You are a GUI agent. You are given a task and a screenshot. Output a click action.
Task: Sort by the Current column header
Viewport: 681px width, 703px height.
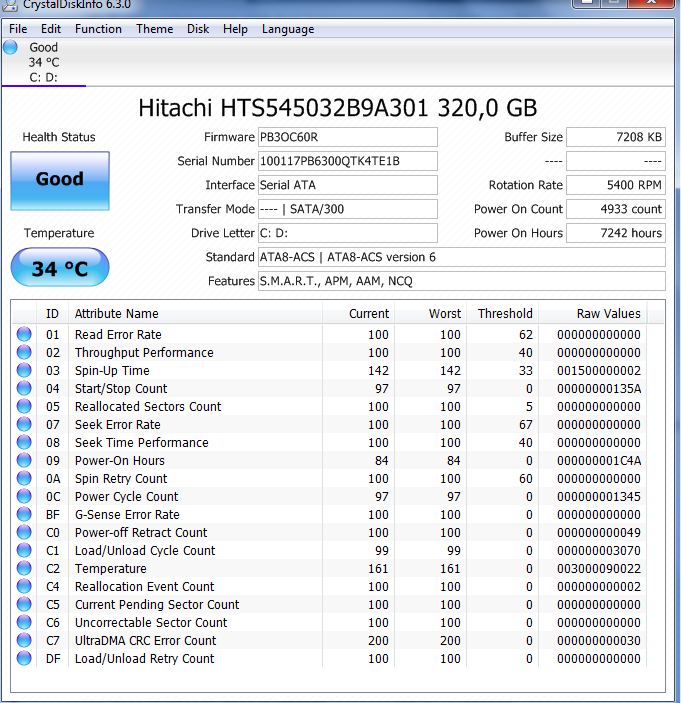358,313
